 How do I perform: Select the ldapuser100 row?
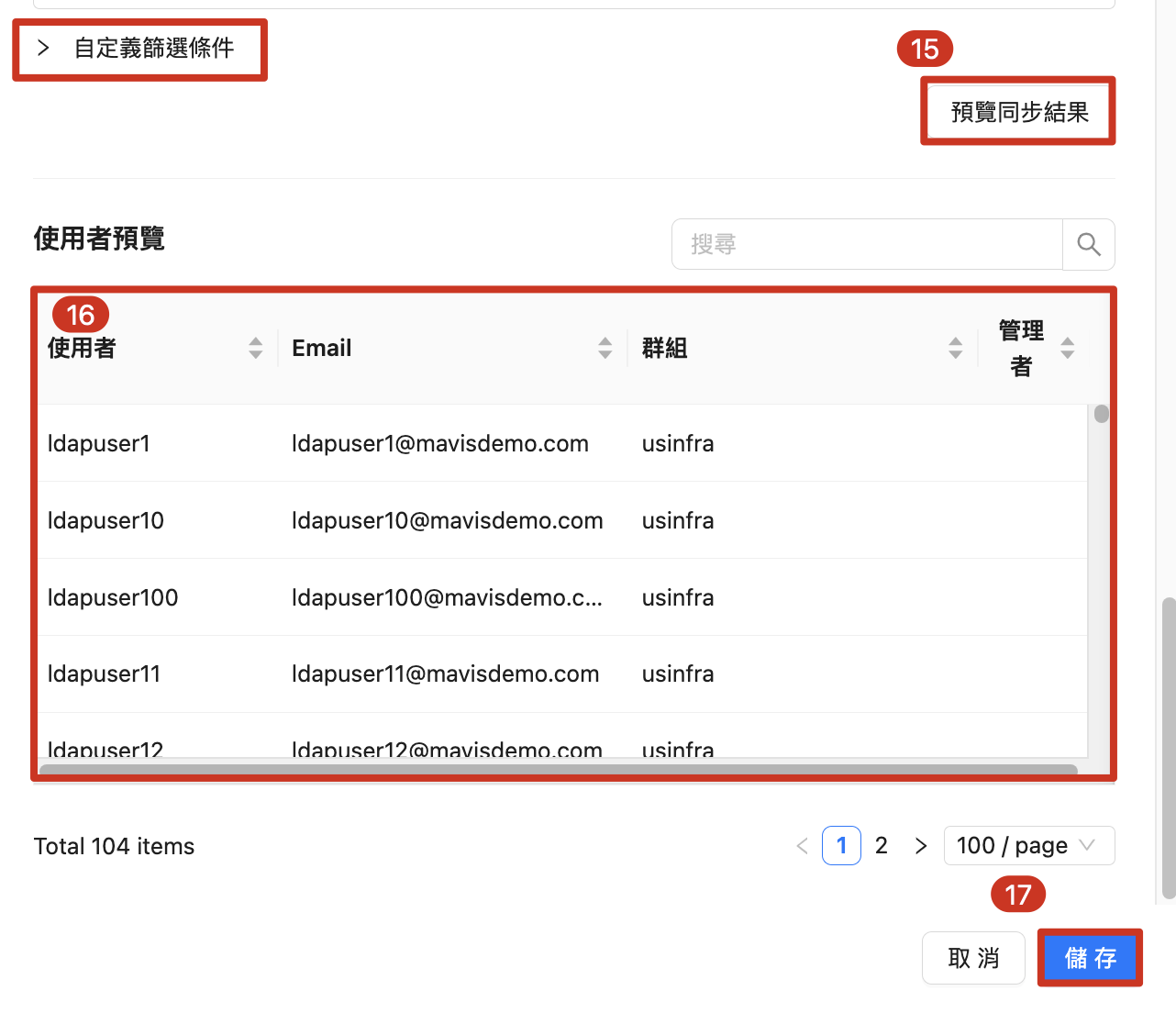(367, 597)
